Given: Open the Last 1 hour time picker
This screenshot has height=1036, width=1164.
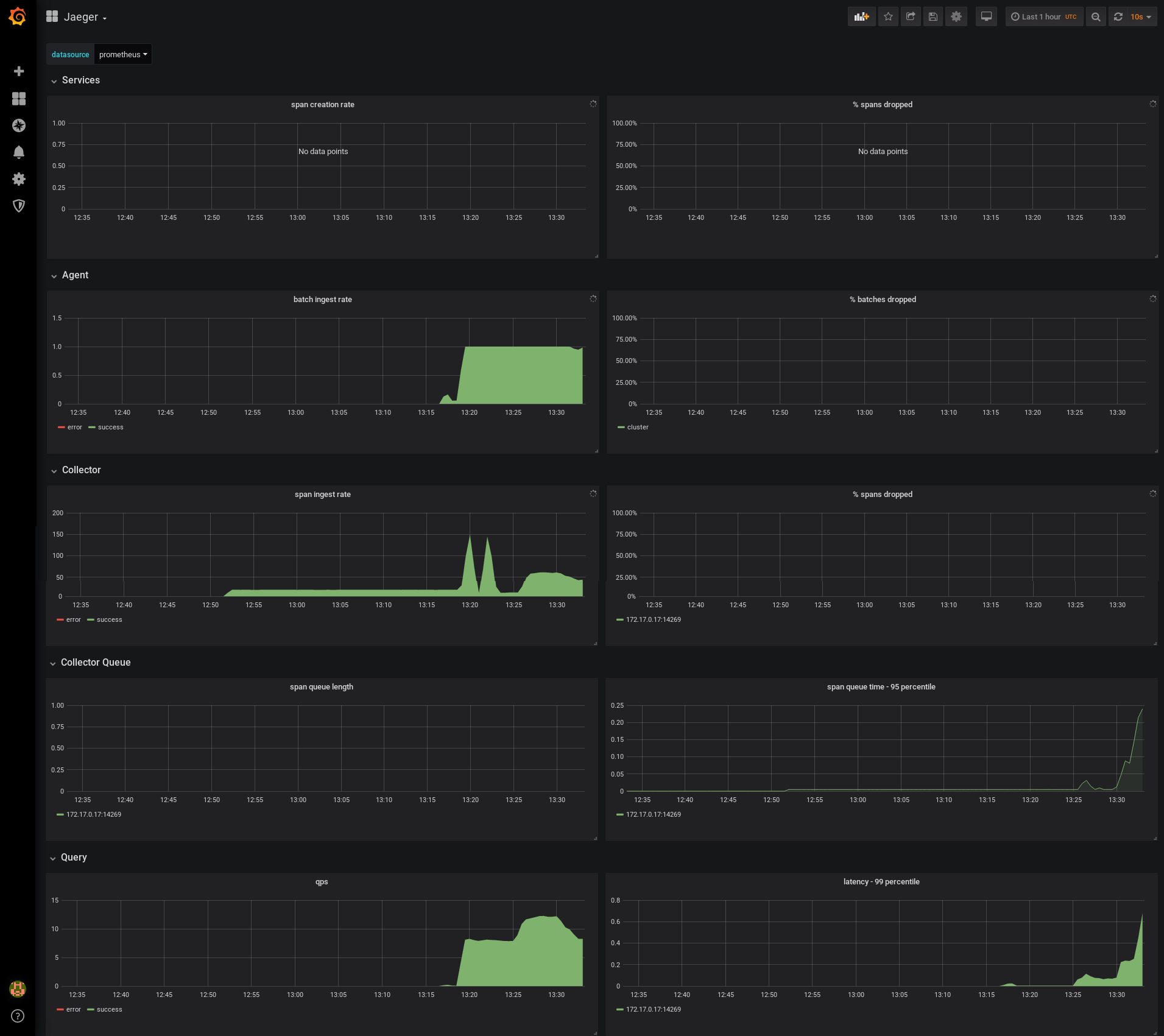Looking at the screenshot, I should click(1044, 17).
